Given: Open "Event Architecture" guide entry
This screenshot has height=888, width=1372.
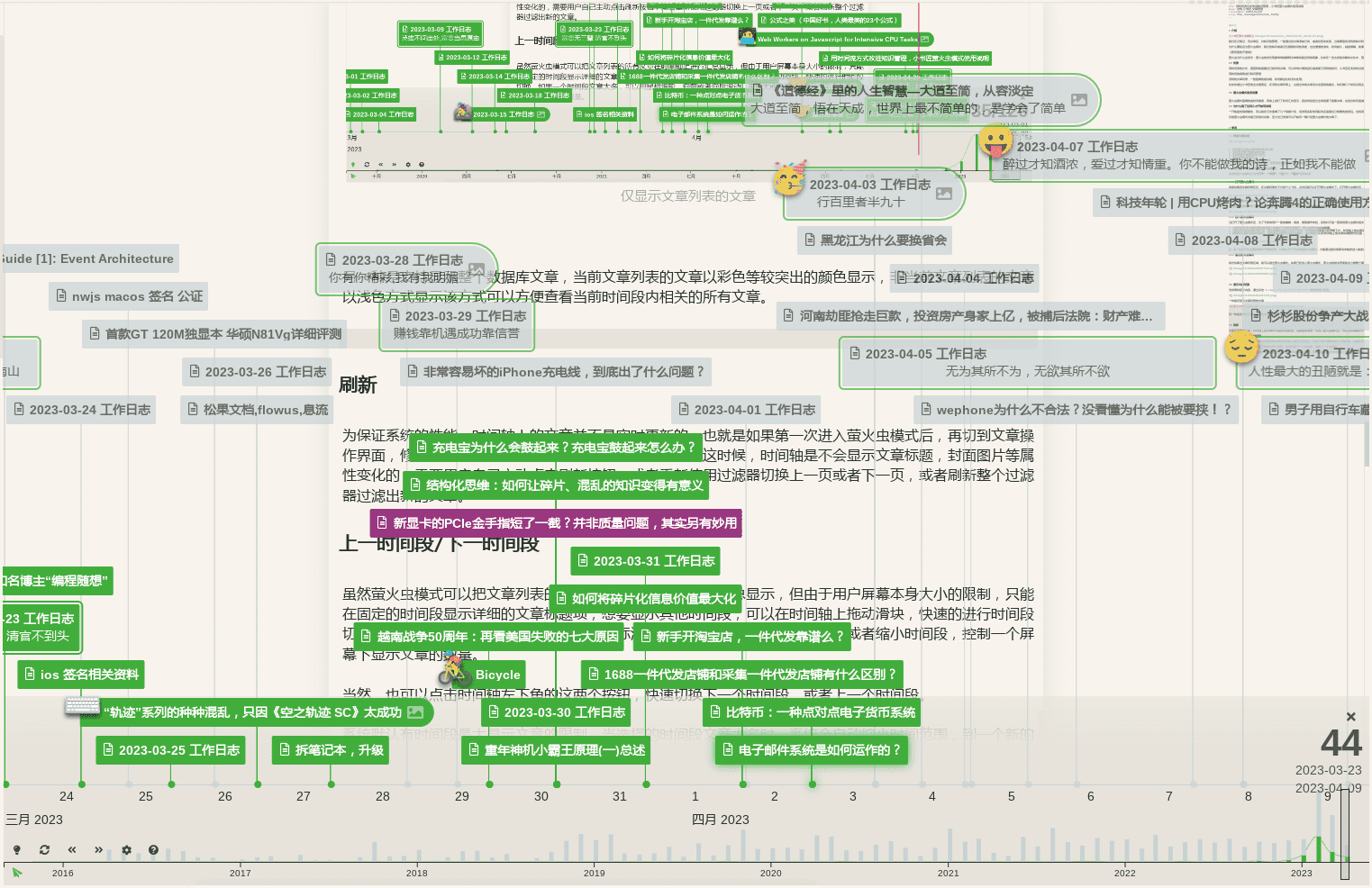Looking at the screenshot, I should [89, 258].
